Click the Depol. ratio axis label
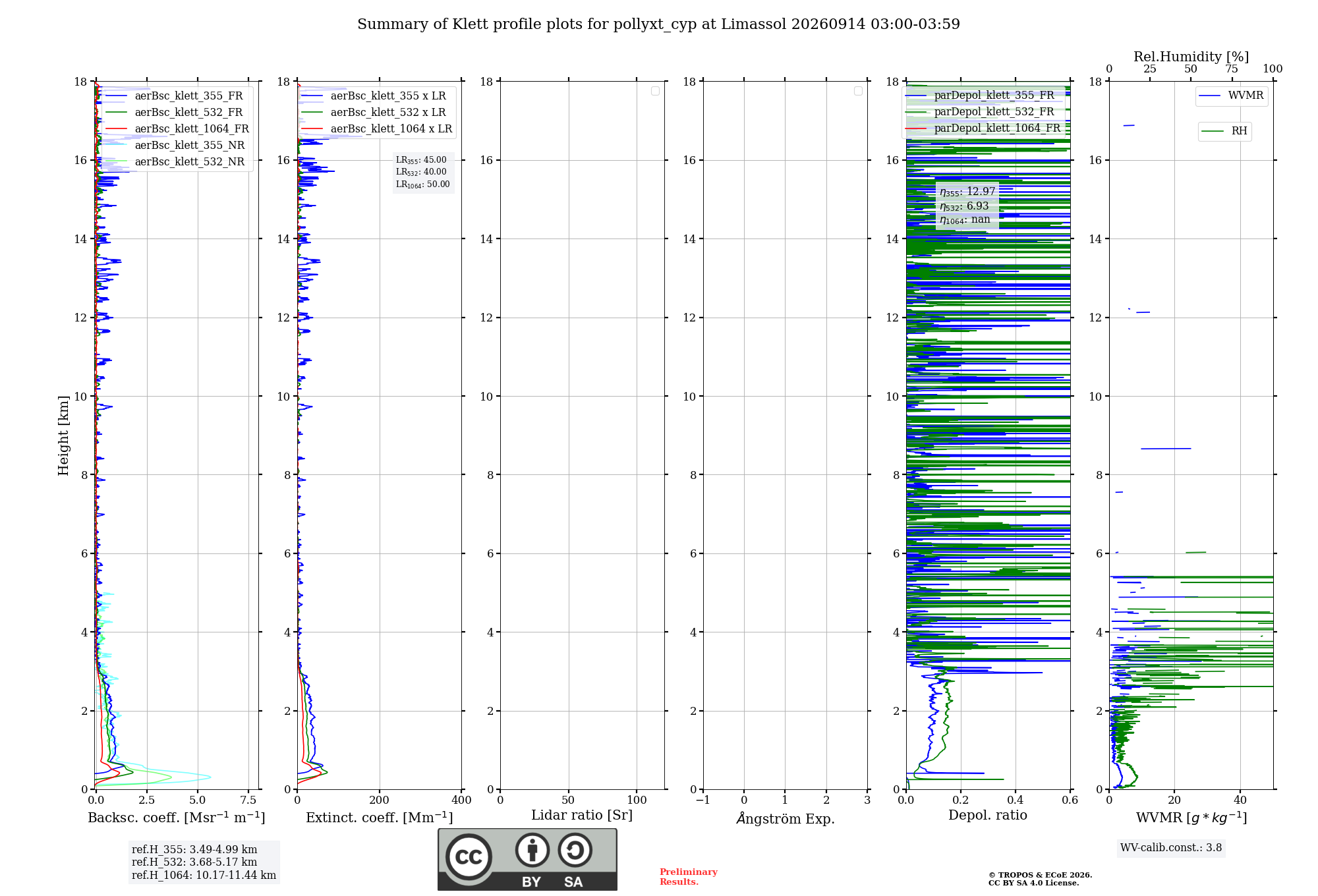This screenshot has height=896, width=1318. 988,816
